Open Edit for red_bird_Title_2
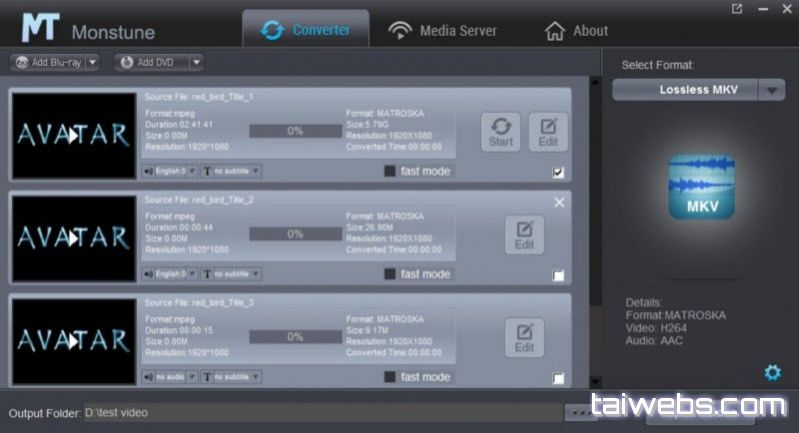 pyautogui.click(x=524, y=234)
